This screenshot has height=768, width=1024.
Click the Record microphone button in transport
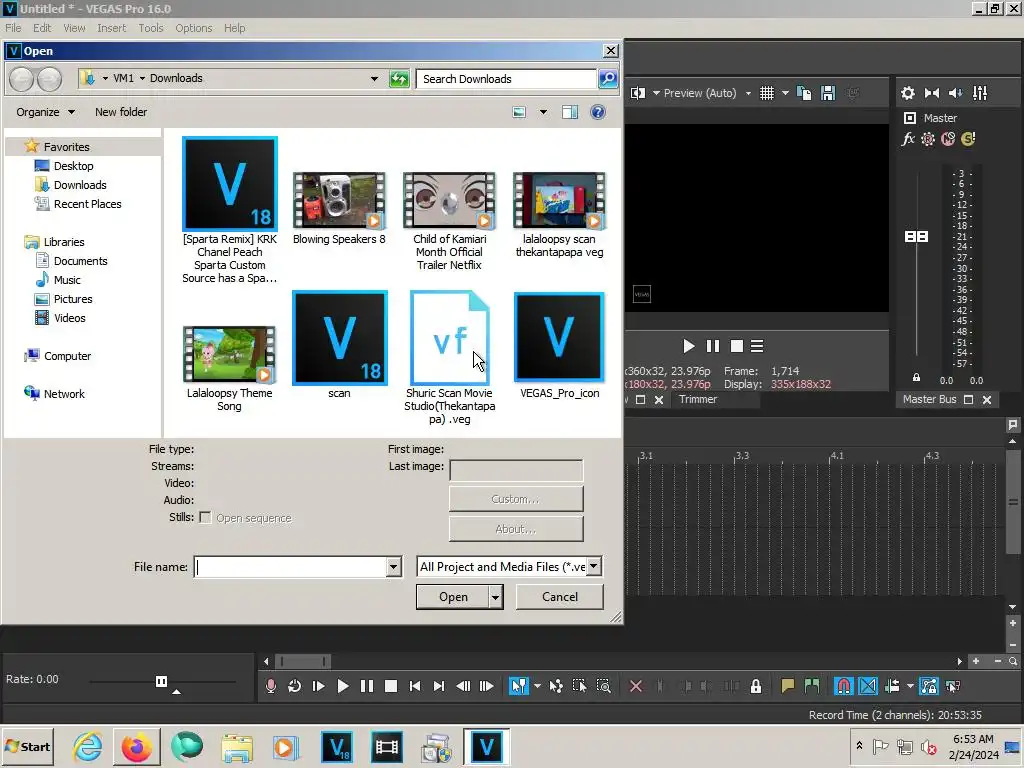270,686
